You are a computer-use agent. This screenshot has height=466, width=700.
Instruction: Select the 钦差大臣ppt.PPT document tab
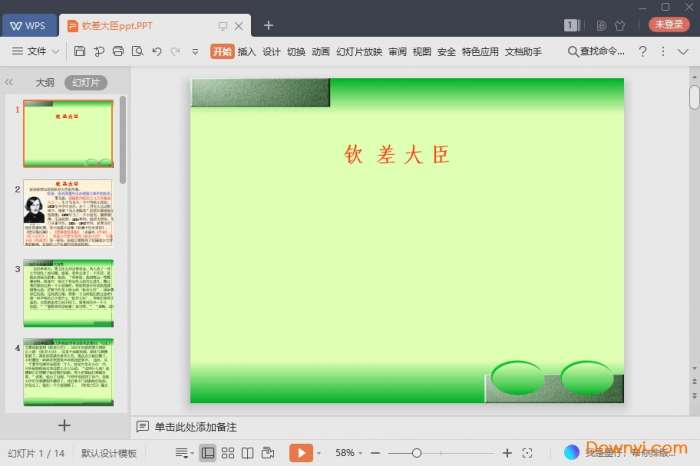117,26
